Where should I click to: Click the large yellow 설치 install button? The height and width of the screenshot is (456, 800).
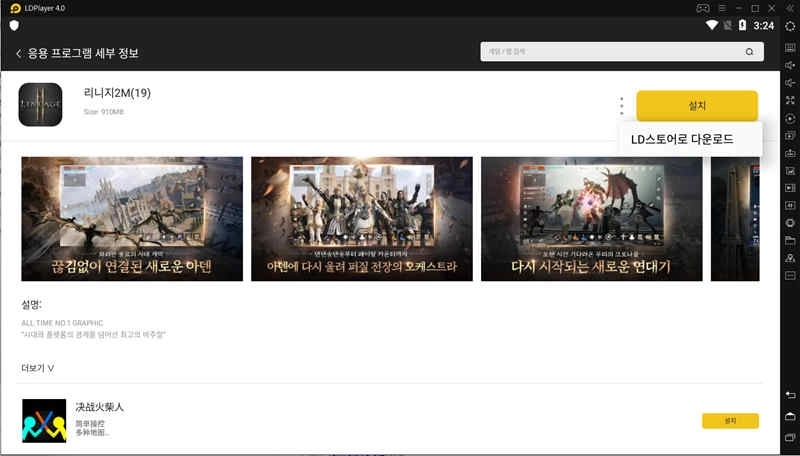pos(697,105)
